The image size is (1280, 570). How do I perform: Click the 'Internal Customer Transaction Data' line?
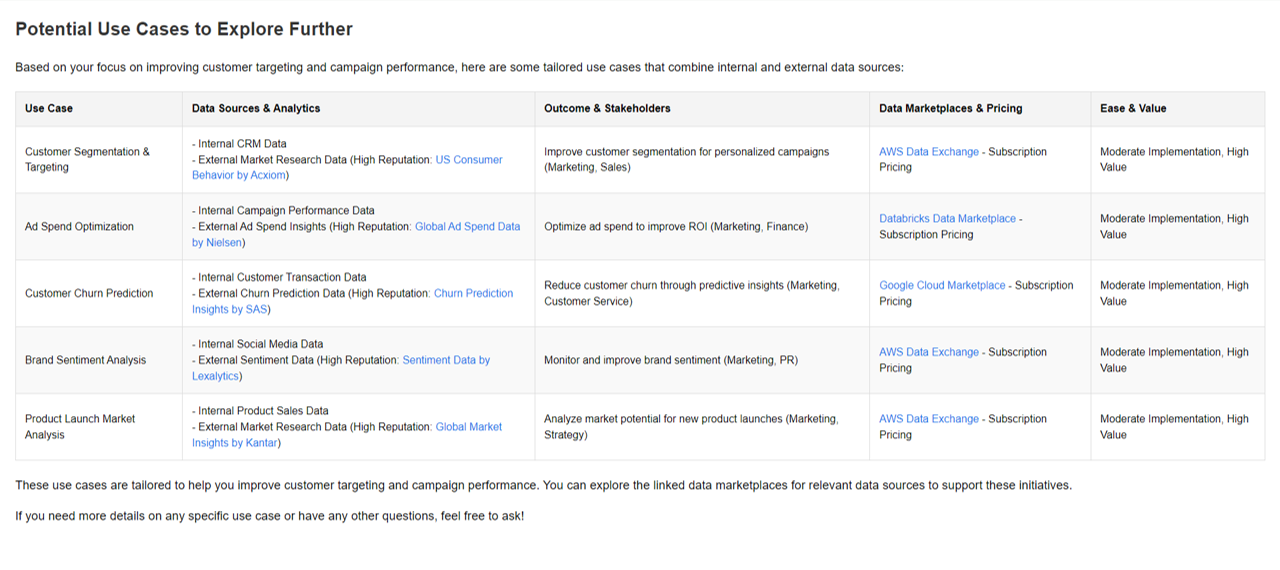pos(279,277)
